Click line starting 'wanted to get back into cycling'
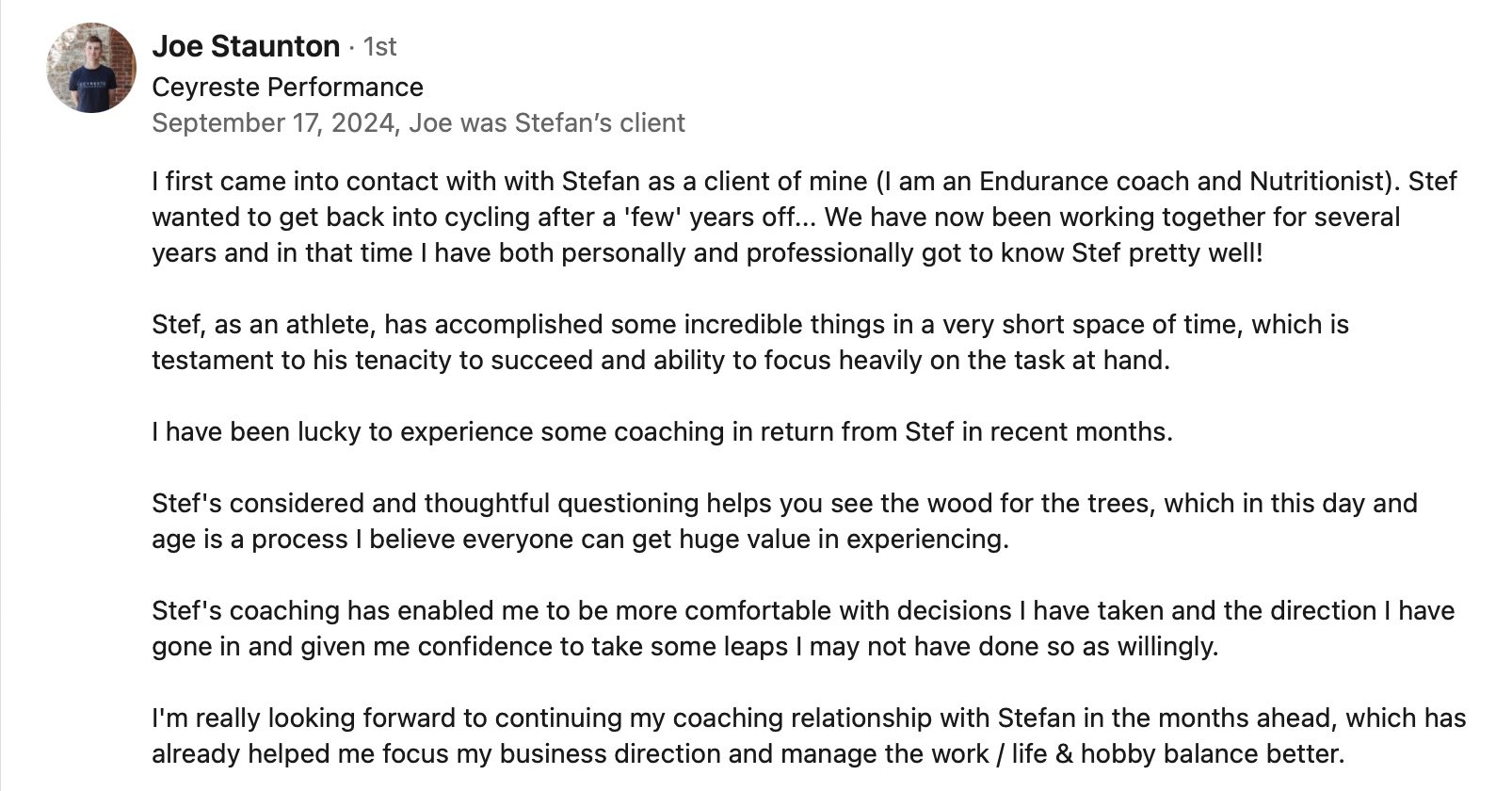Viewport: 1512px width, 791px height. click(x=776, y=217)
